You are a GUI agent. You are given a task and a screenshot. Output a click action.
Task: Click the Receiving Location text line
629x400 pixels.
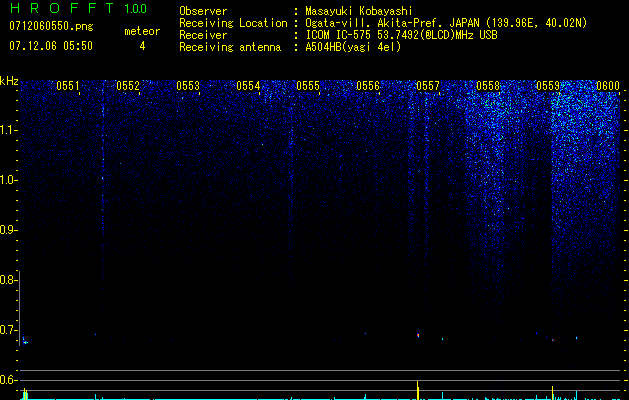(383, 23)
